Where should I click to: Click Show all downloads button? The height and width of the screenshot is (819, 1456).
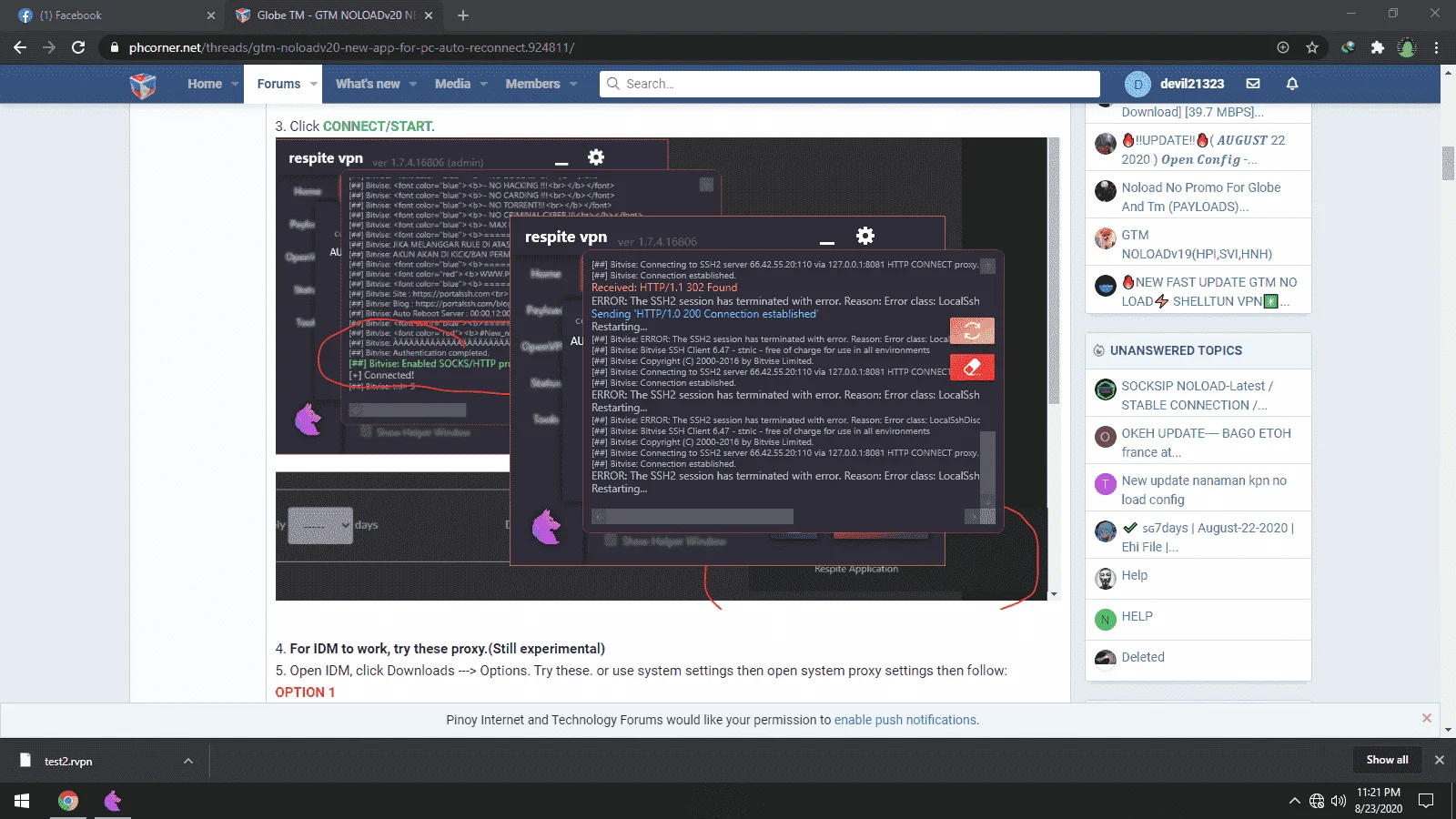[1387, 760]
